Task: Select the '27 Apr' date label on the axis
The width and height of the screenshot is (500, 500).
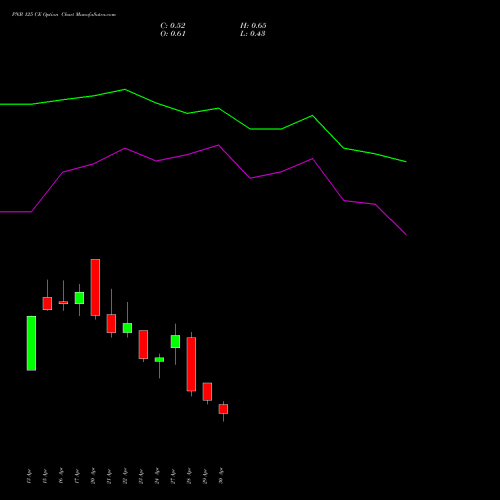Action: pyautogui.click(x=173, y=476)
